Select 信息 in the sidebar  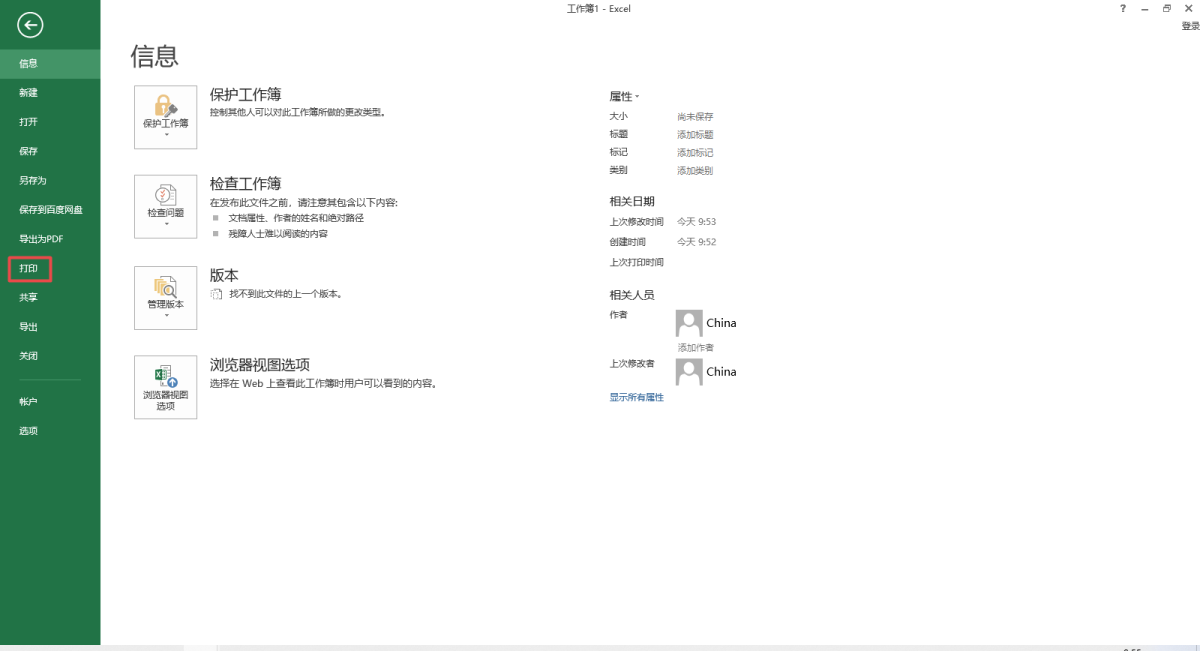[x=50, y=64]
